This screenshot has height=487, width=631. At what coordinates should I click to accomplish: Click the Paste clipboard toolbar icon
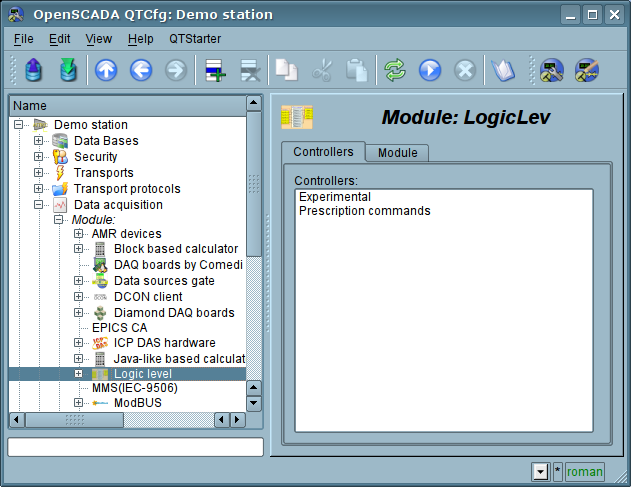click(x=357, y=70)
